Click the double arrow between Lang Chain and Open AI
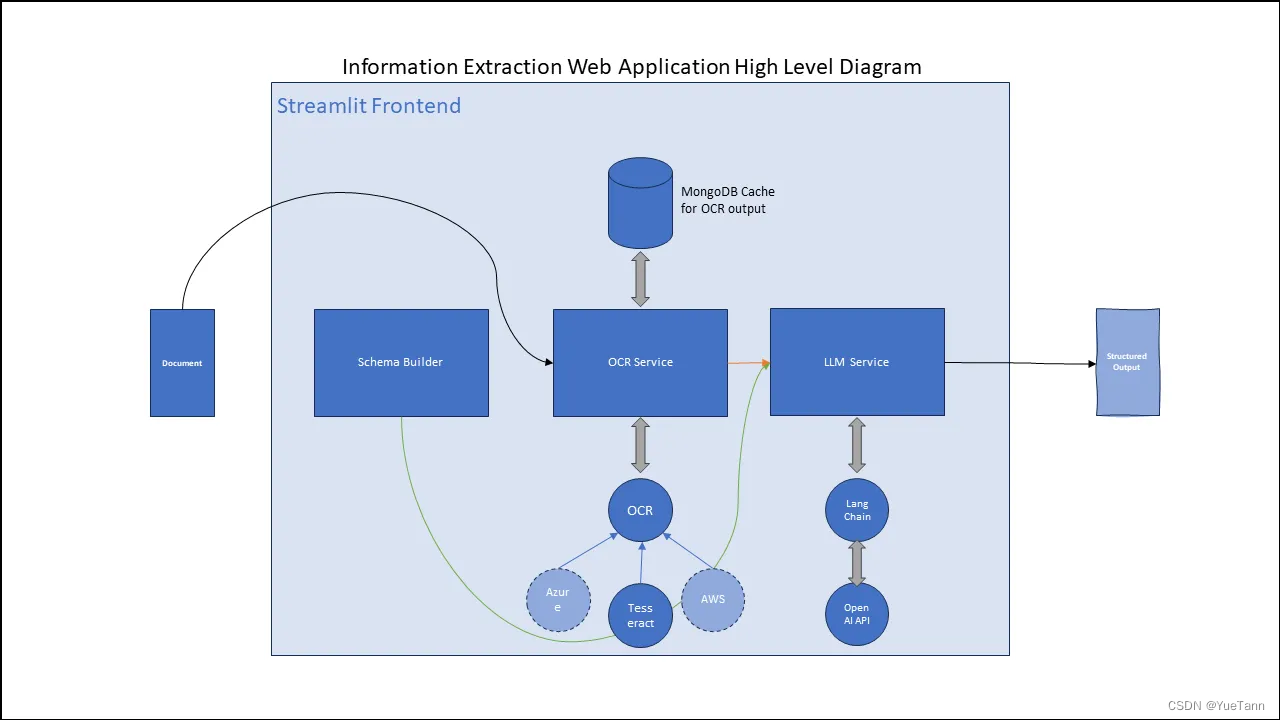Screen dimensions: 1280x720 pyautogui.click(x=857, y=563)
